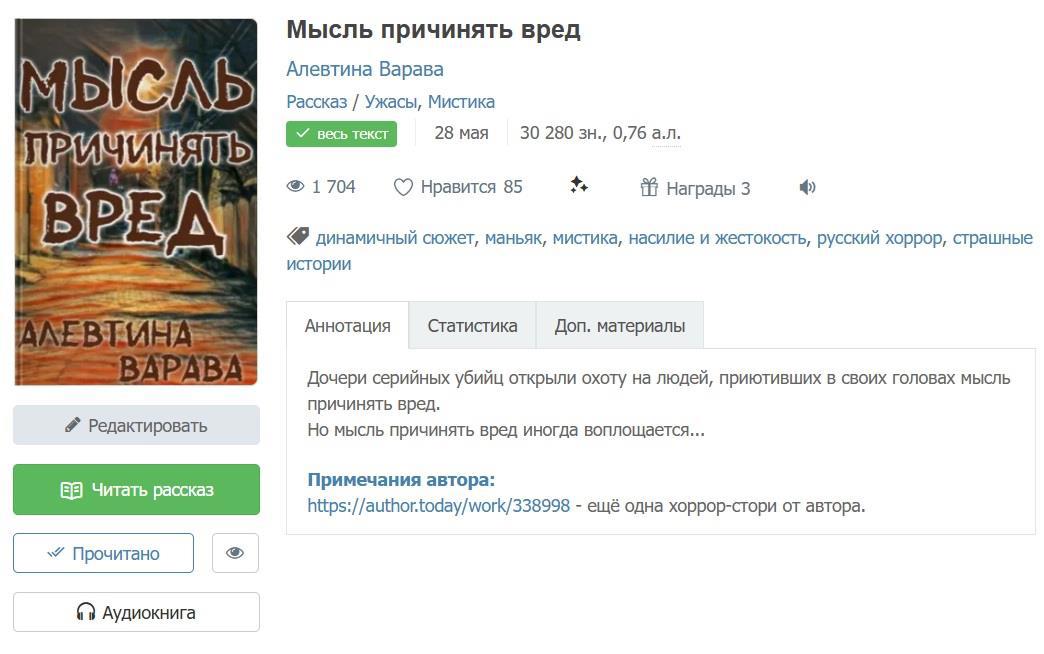Open the Доп. материалы tab
This screenshot has height=654, width=1044.
point(620,326)
